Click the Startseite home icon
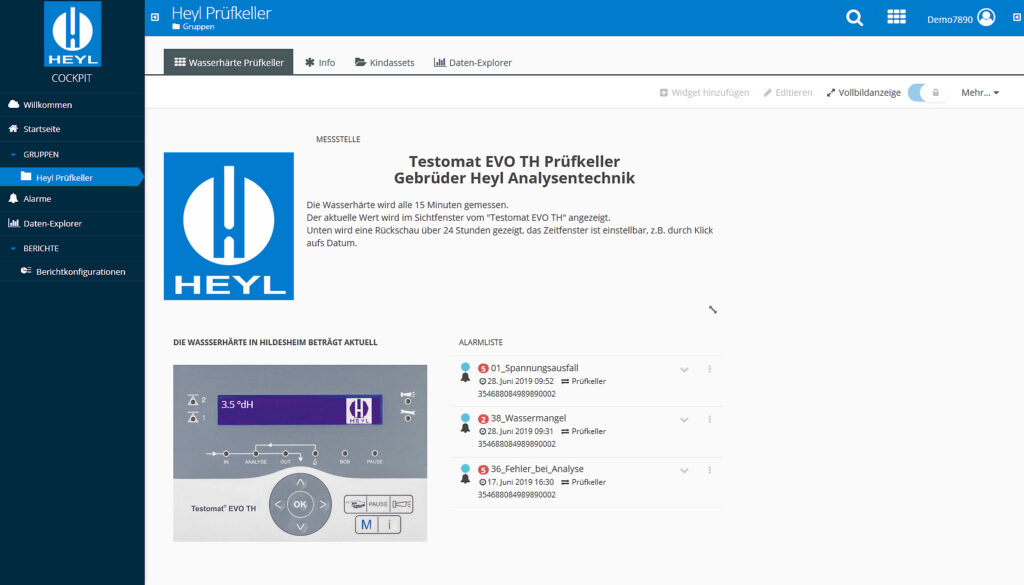Screen dimensions: 1024x585 pyautogui.click(x=13, y=129)
